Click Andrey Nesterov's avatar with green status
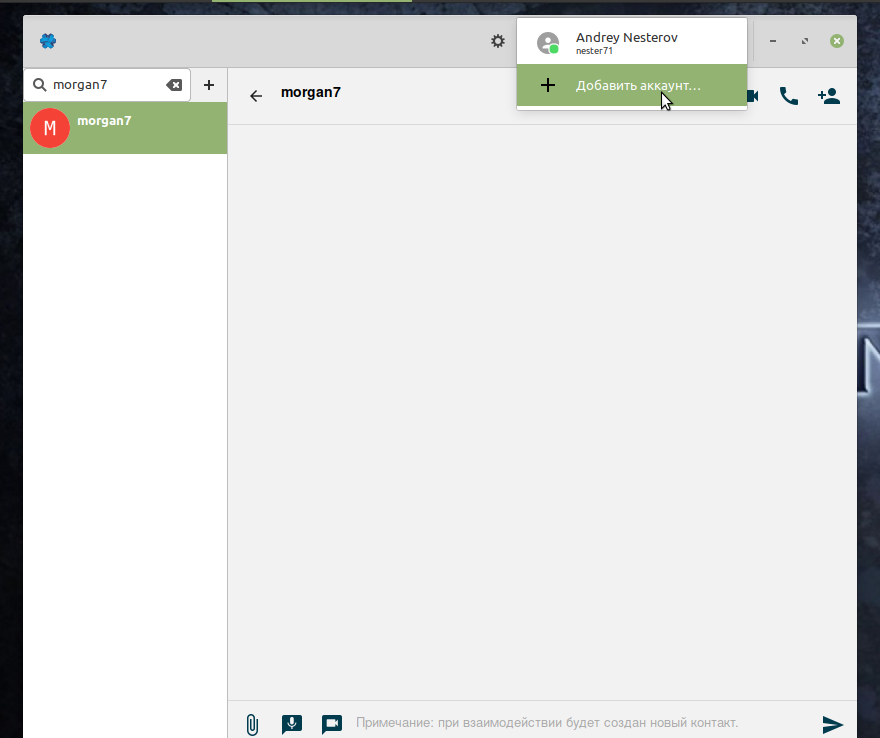This screenshot has height=738, width=880. click(547, 43)
